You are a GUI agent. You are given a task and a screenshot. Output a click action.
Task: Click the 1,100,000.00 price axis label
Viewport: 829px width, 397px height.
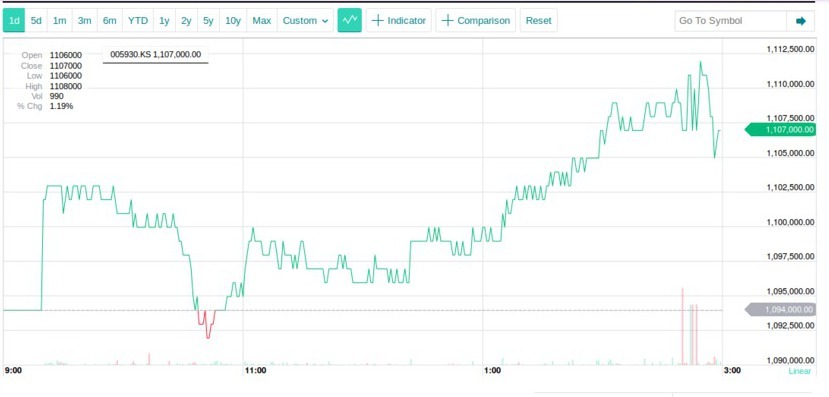tap(790, 223)
